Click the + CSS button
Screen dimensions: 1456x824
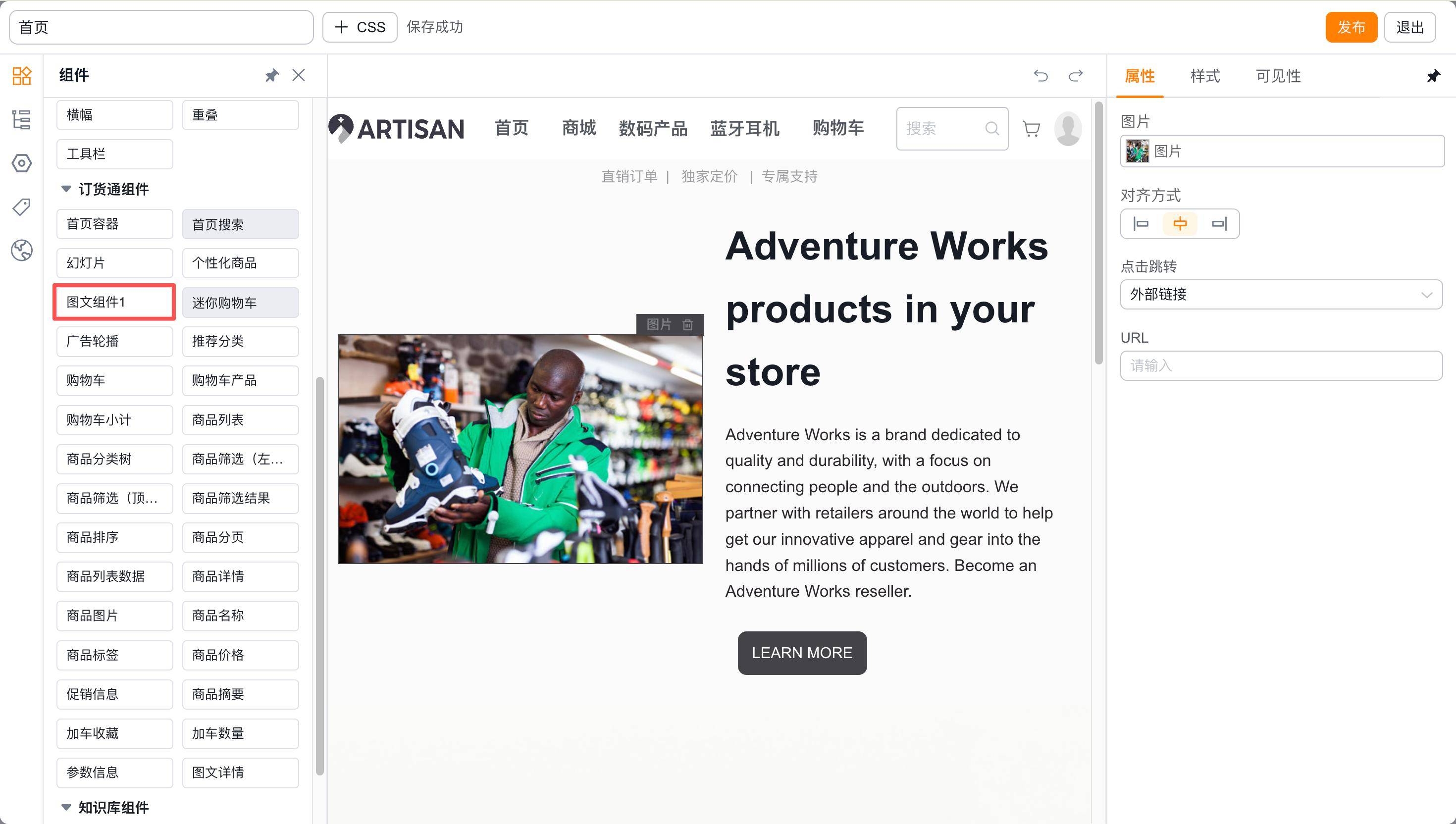tap(360, 27)
